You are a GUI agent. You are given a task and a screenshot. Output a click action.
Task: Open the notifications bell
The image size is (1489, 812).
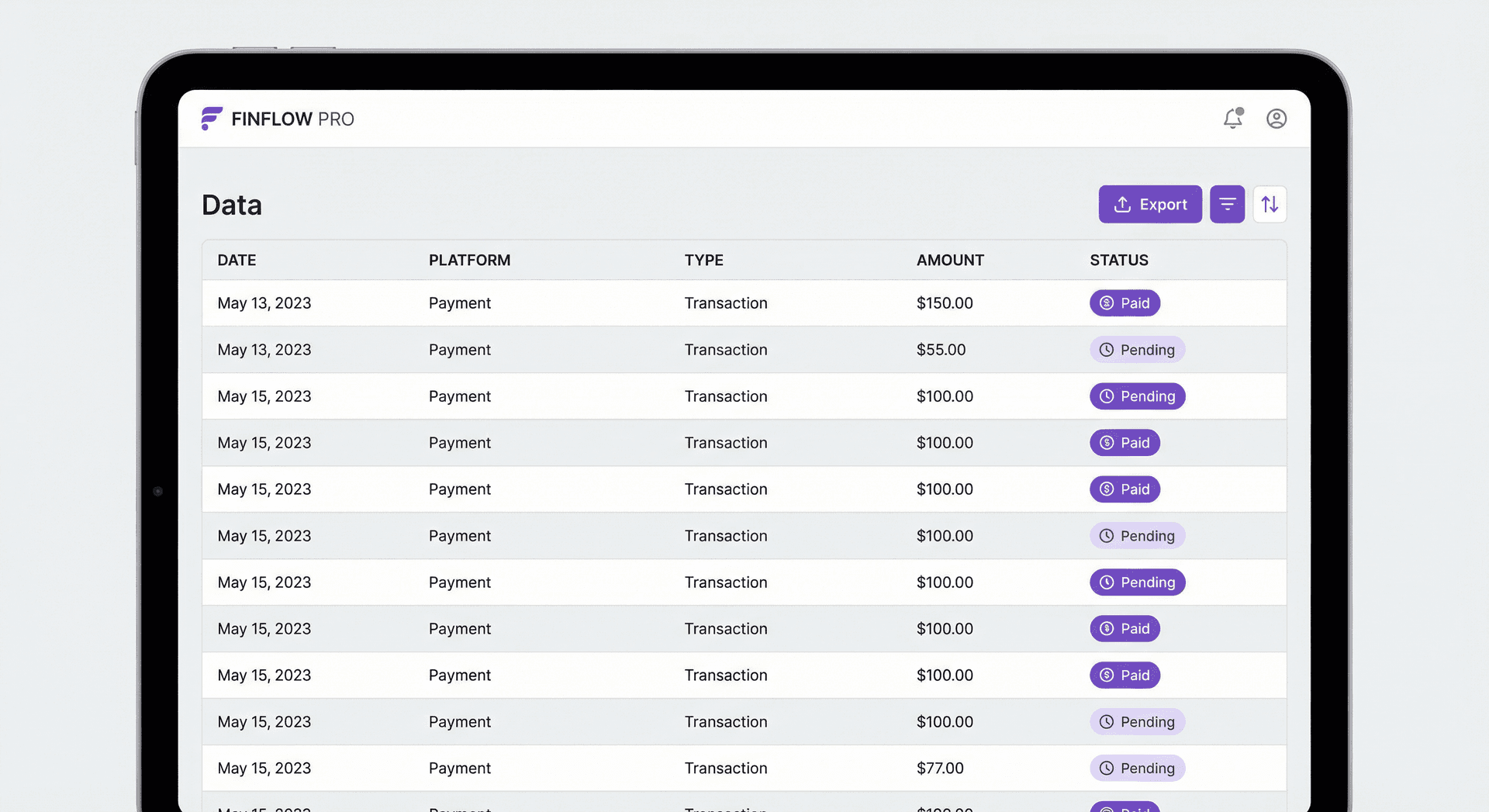coord(1233,119)
